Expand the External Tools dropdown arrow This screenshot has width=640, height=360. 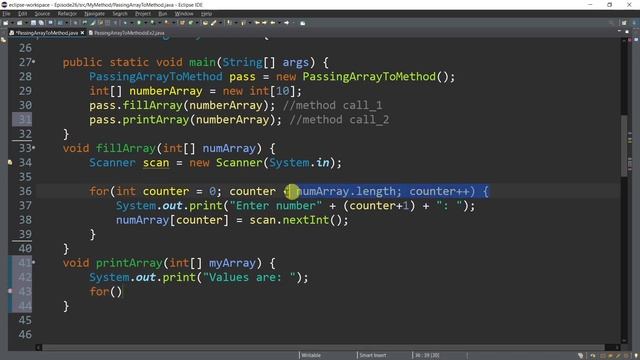173,23
